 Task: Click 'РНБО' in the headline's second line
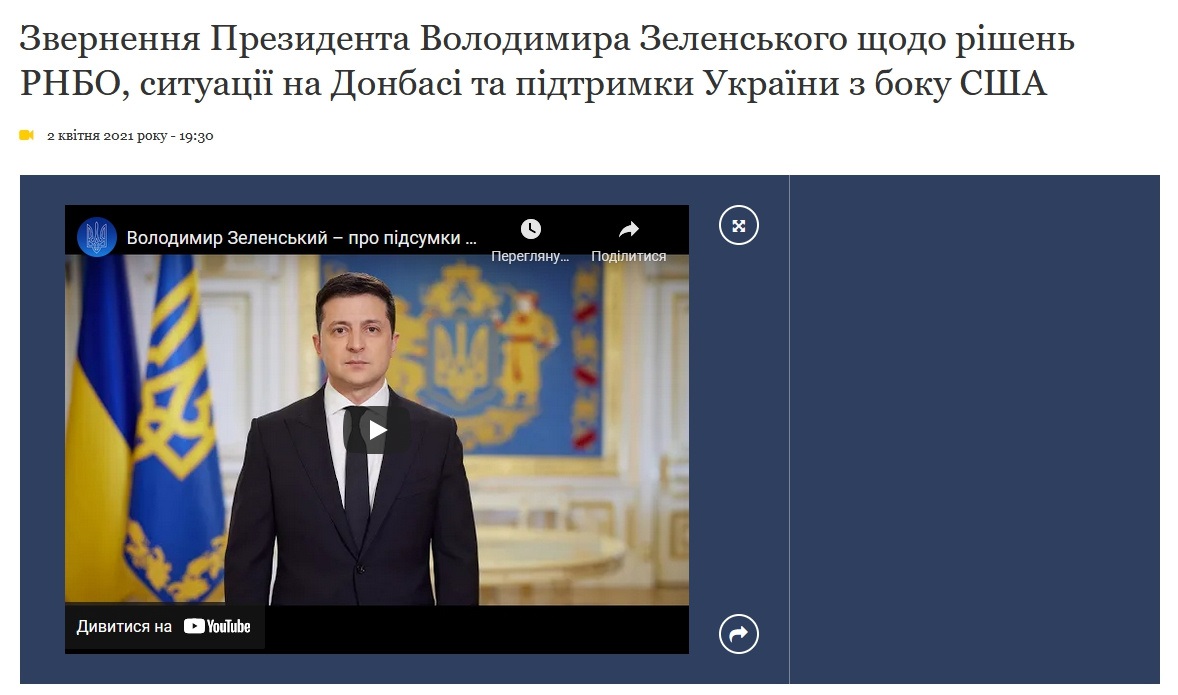click(70, 83)
